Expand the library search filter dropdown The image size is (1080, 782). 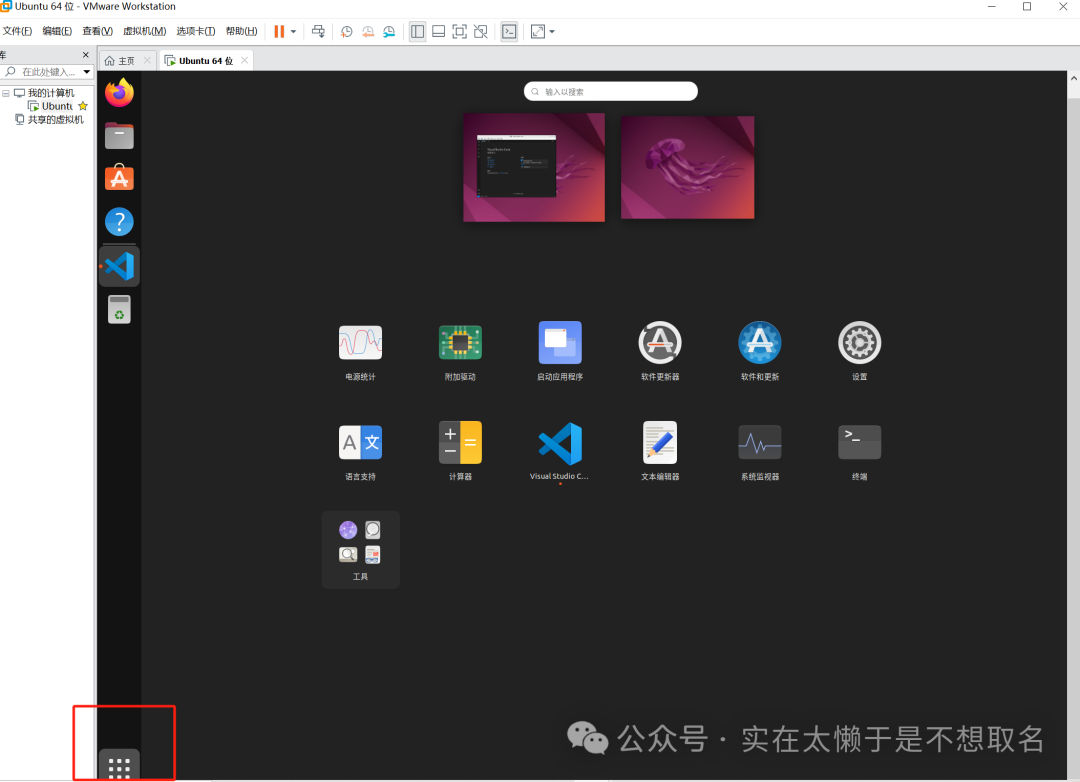point(87,72)
